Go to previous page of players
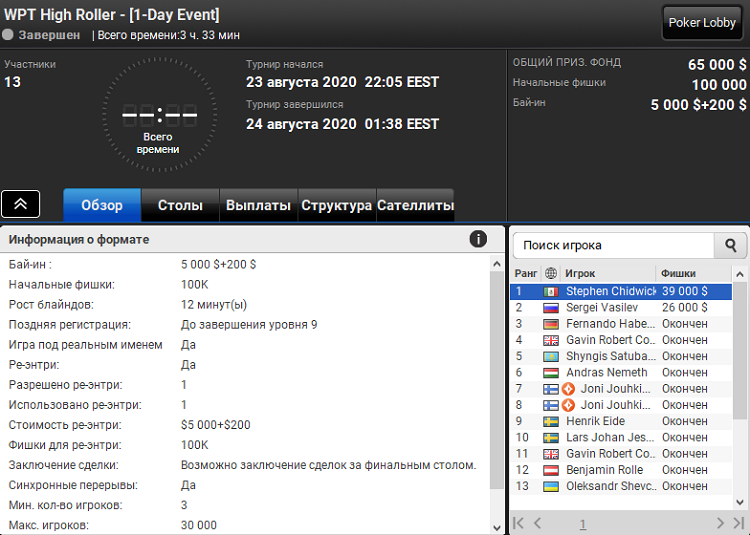 (x=538, y=523)
